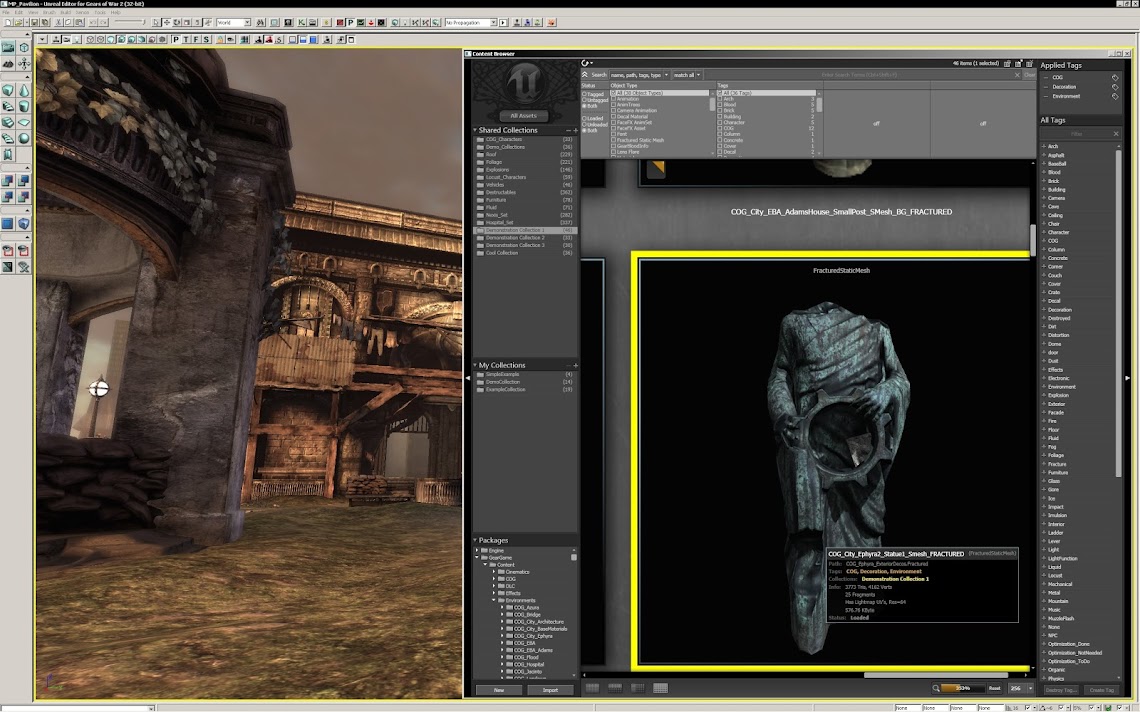Click the magnifier zoom icon near thumbnail slider
Screen dimensions: 1140x712
point(936,688)
